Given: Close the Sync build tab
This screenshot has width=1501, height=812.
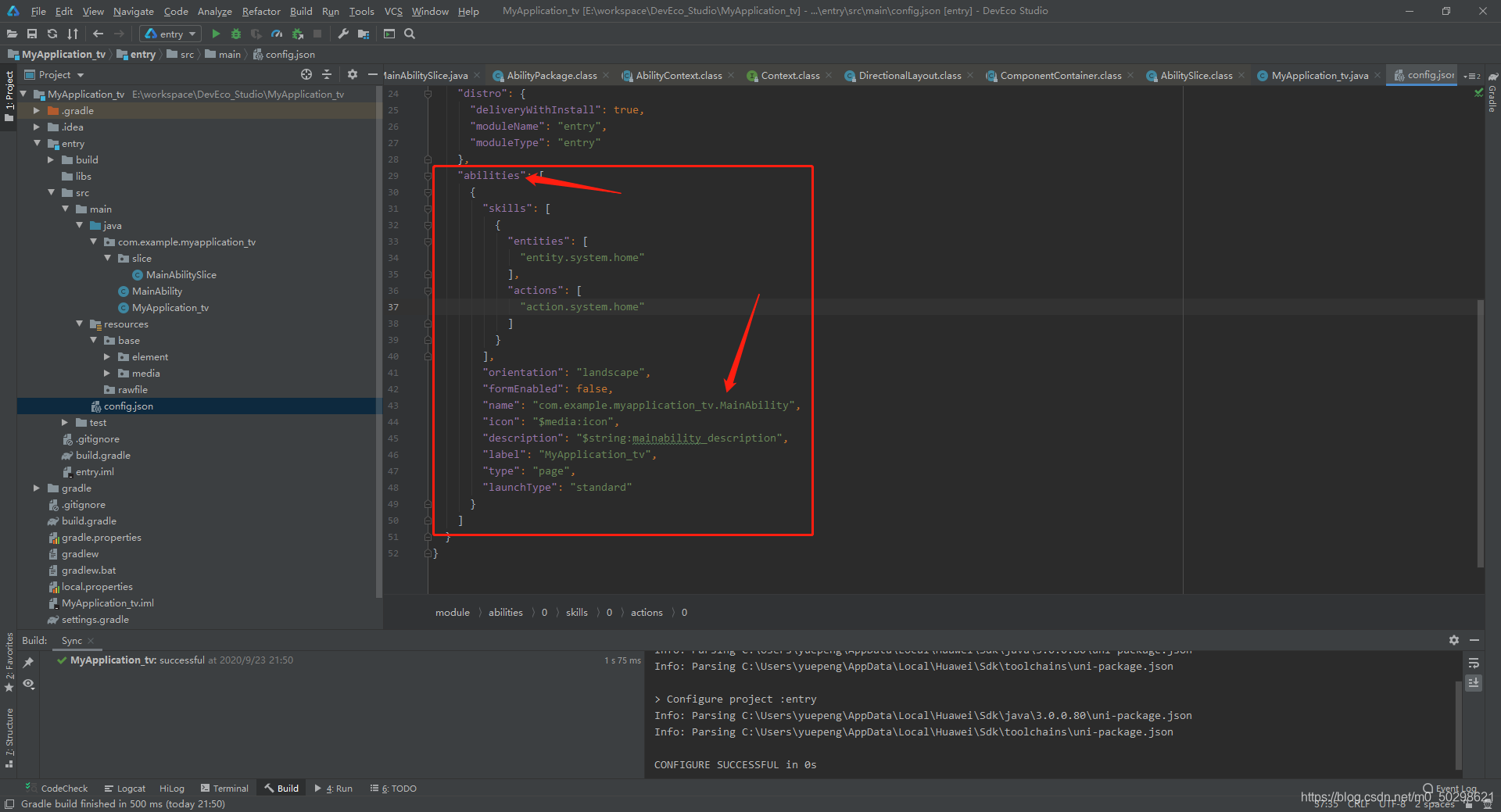Looking at the screenshot, I should point(91,641).
